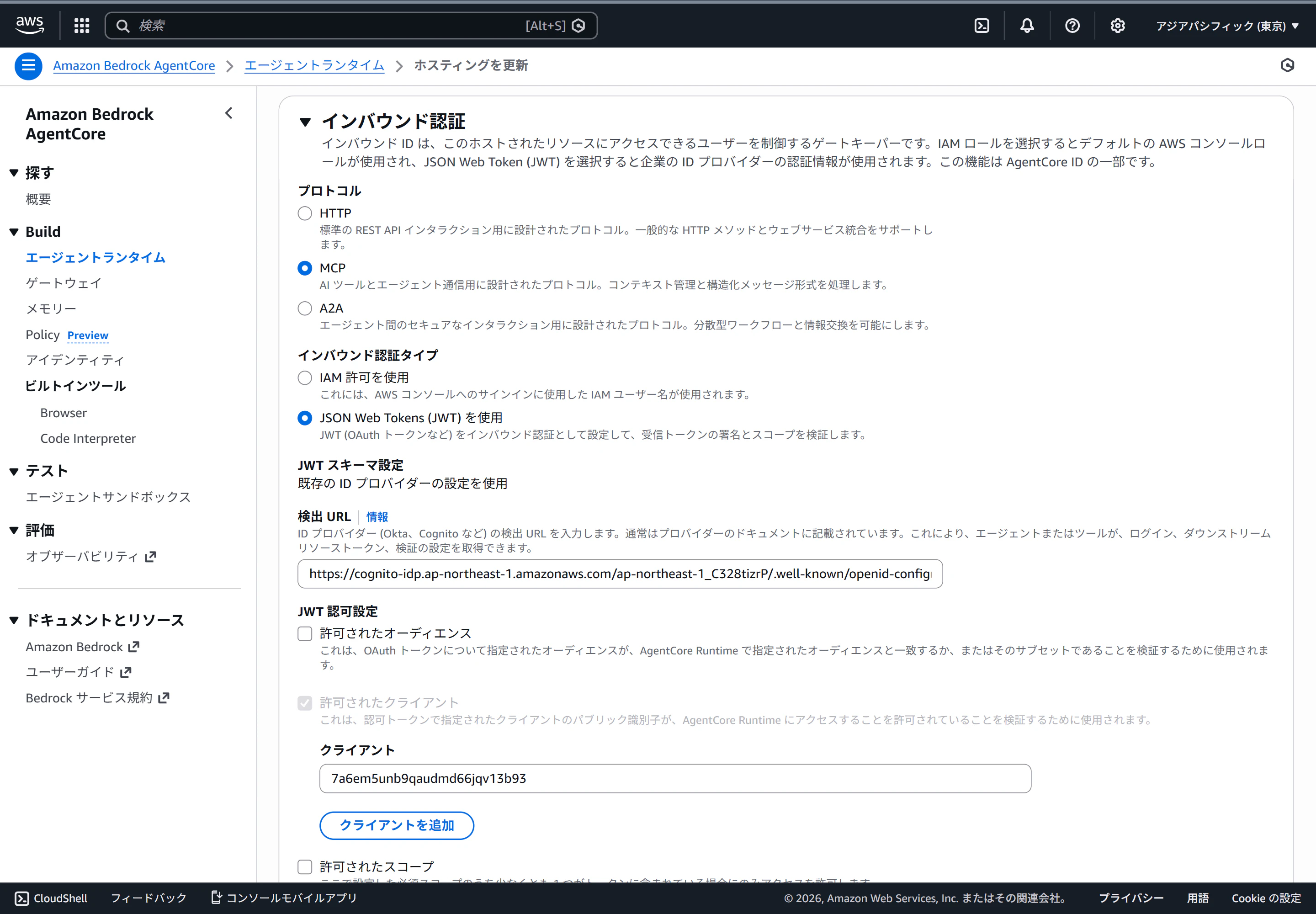The height and width of the screenshot is (914, 1316).
Task: Open Bedrock サービス規約 link in the sidebar
Action: [x=97, y=697]
